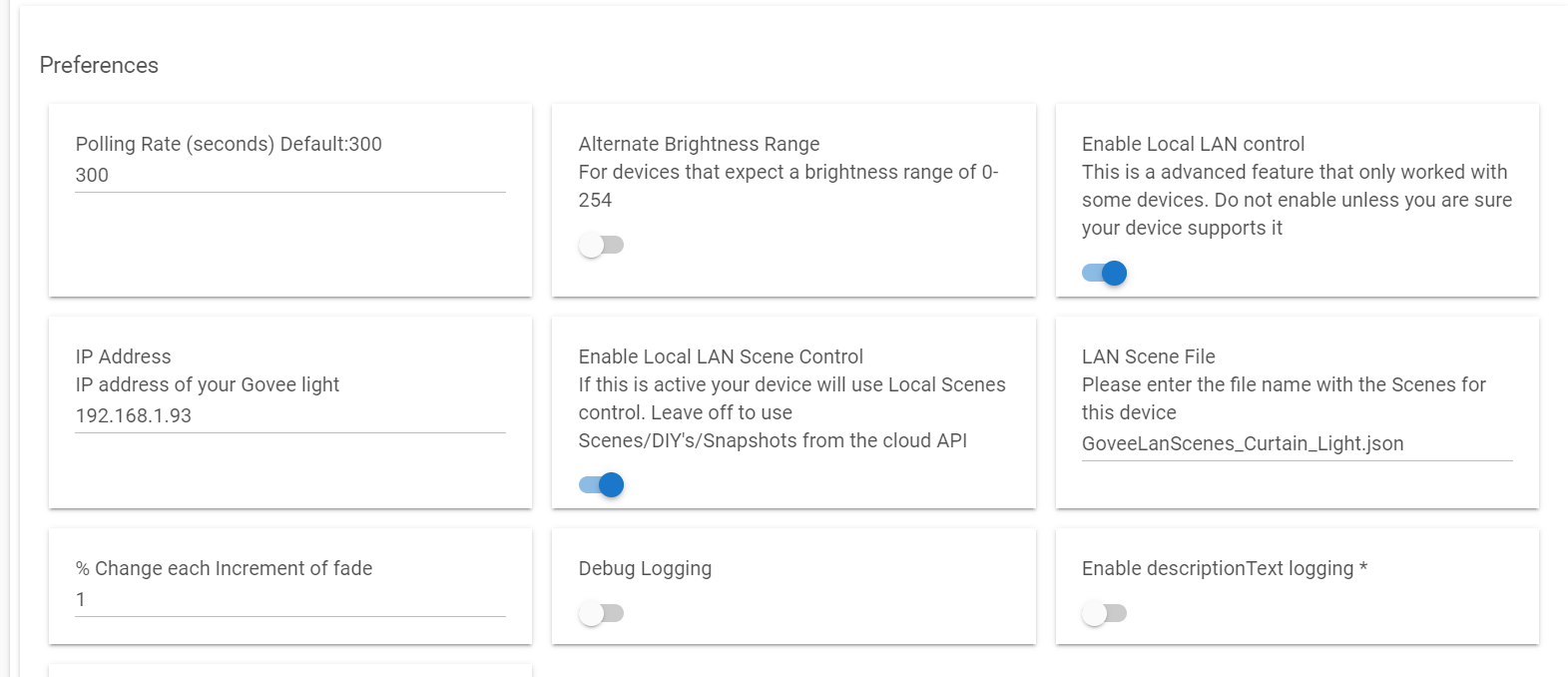The image size is (1568, 677).
Task: Enable the Debug Logging switch
Action: coord(601,613)
